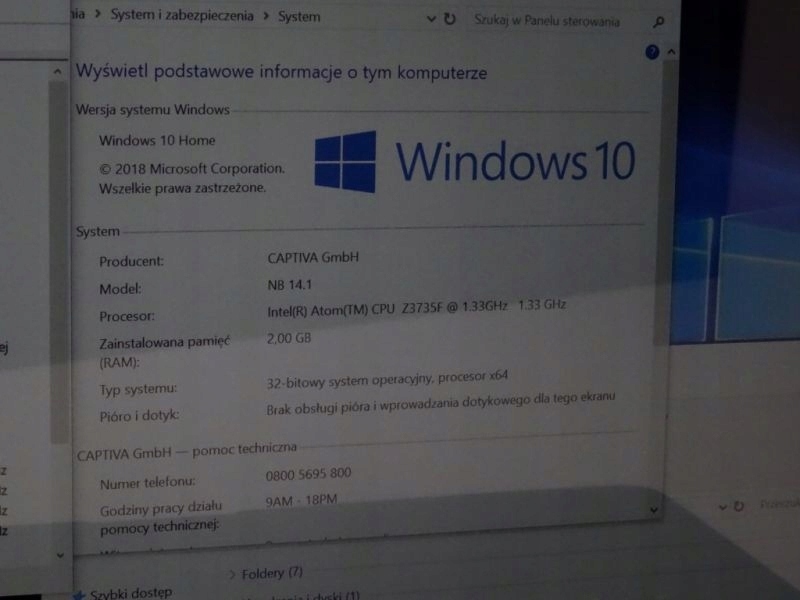The height and width of the screenshot is (600, 800).
Task: Click the Windows 10 flag logo
Action: (345, 162)
